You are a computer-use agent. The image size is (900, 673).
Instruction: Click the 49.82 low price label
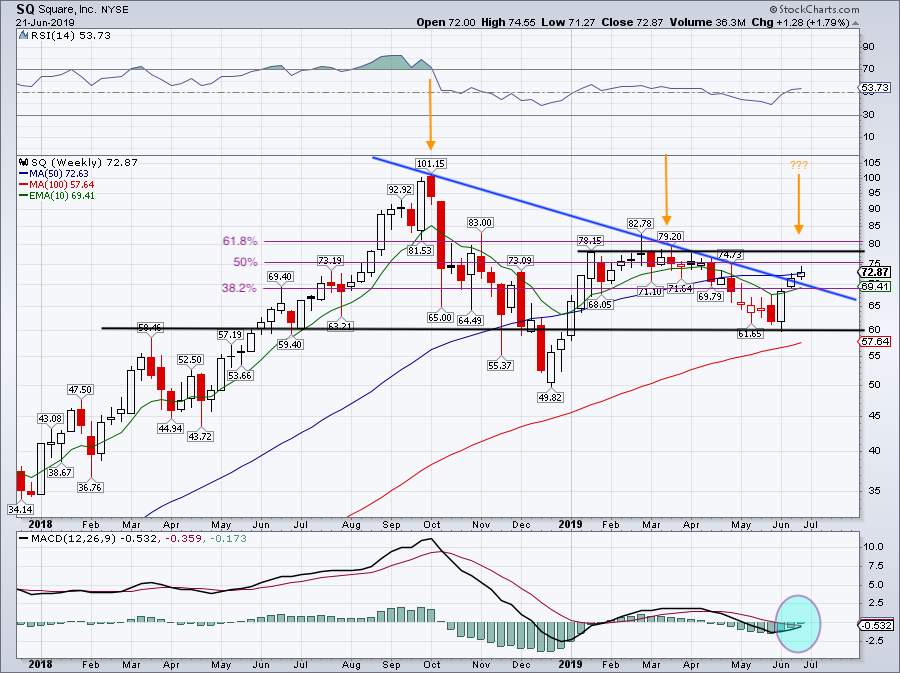(x=550, y=397)
